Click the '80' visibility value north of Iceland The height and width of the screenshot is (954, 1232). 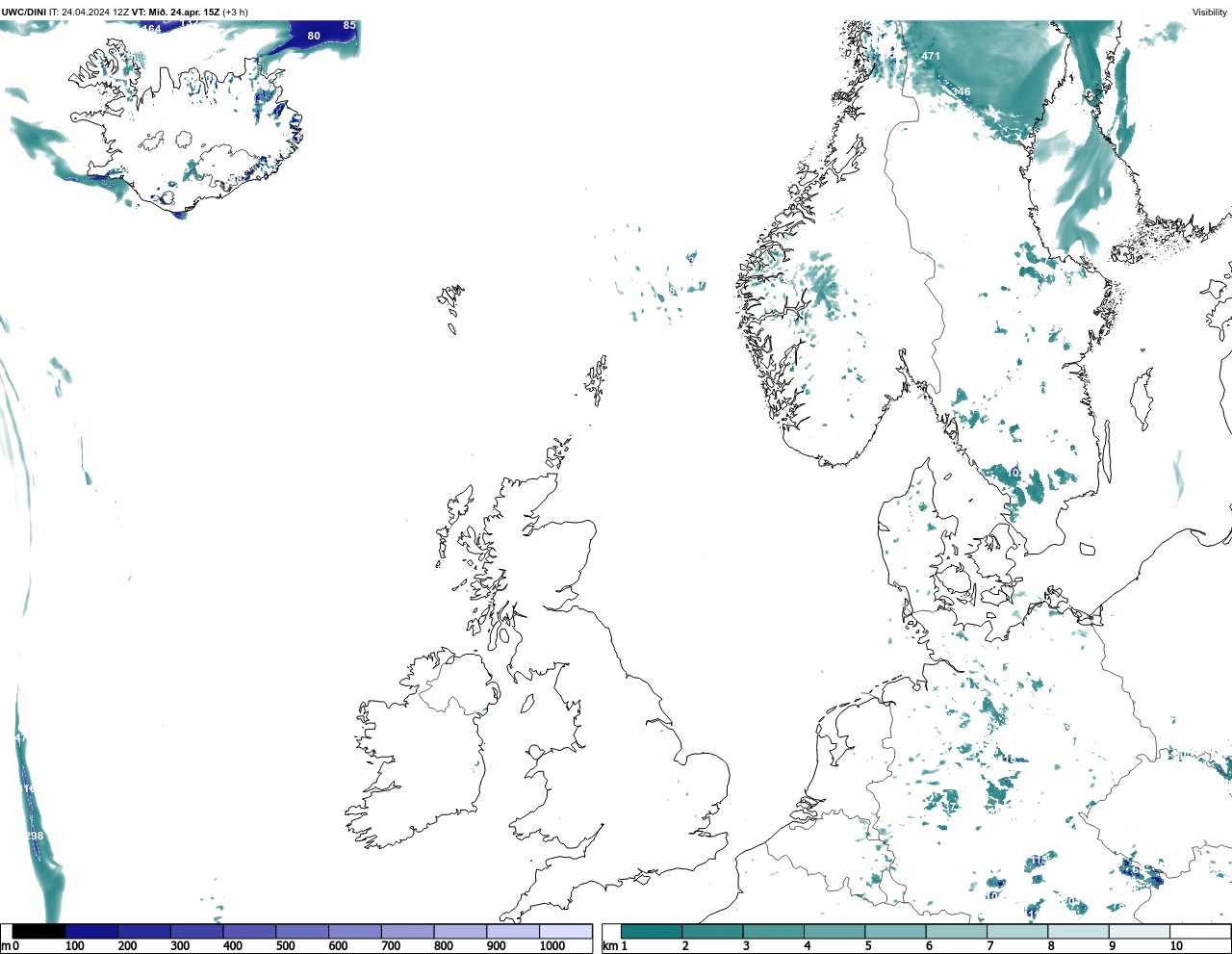coord(314,36)
